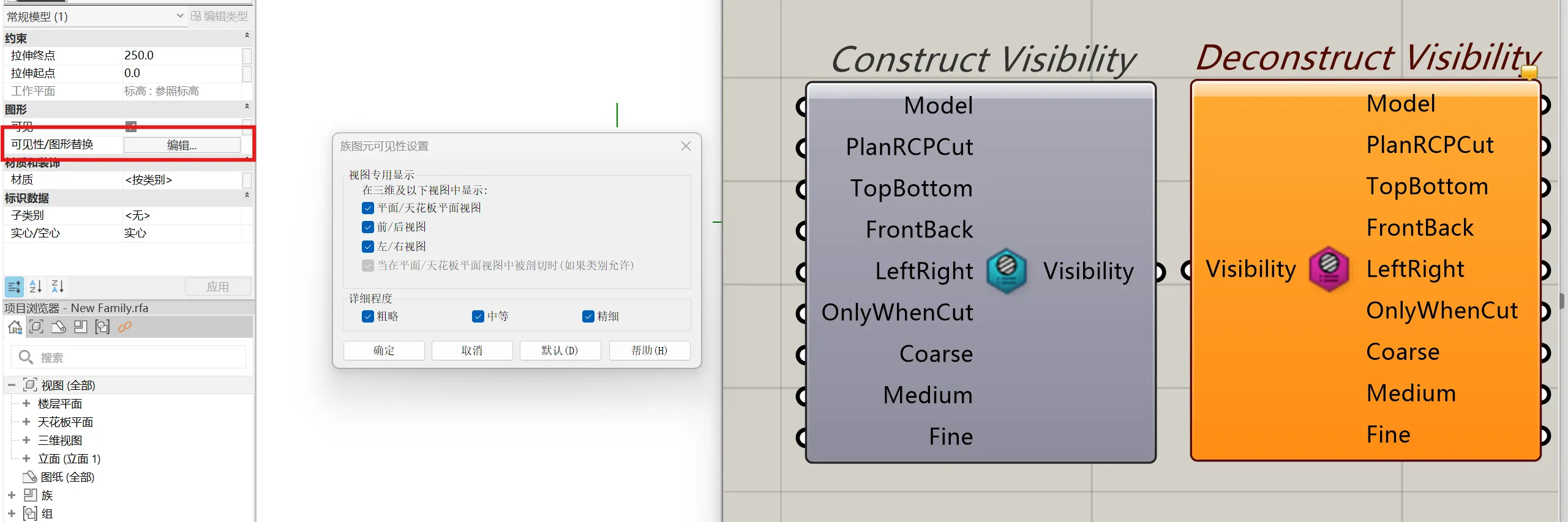The image size is (1568, 522).
Task: Toggle the 前/后视图 checkbox
Action: 368,227
